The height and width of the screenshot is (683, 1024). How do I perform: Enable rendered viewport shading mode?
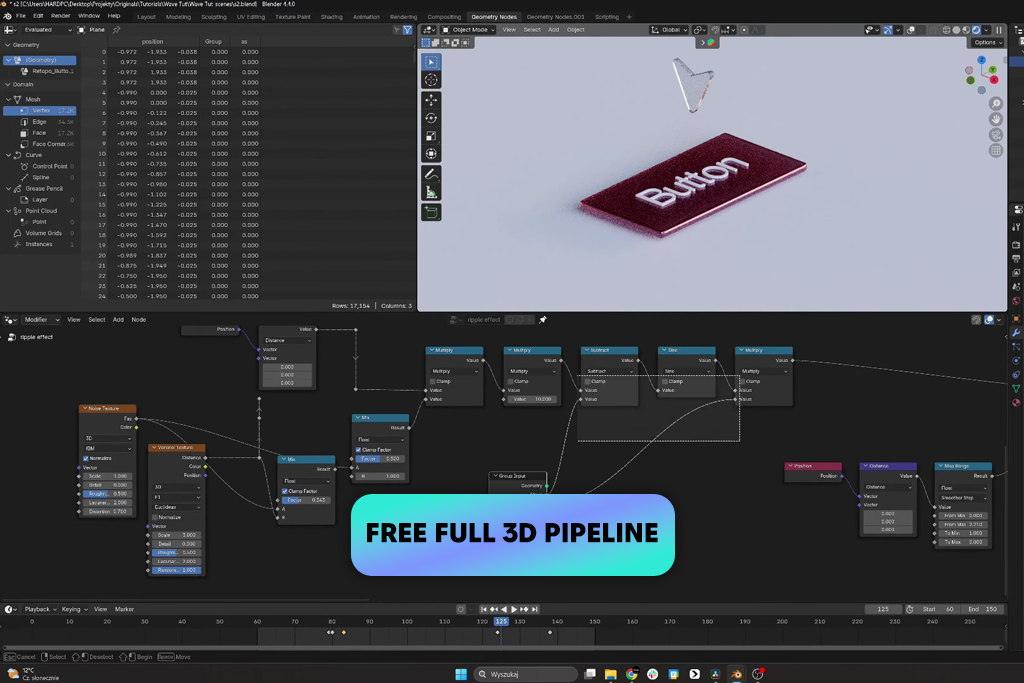tap(976, 30)
